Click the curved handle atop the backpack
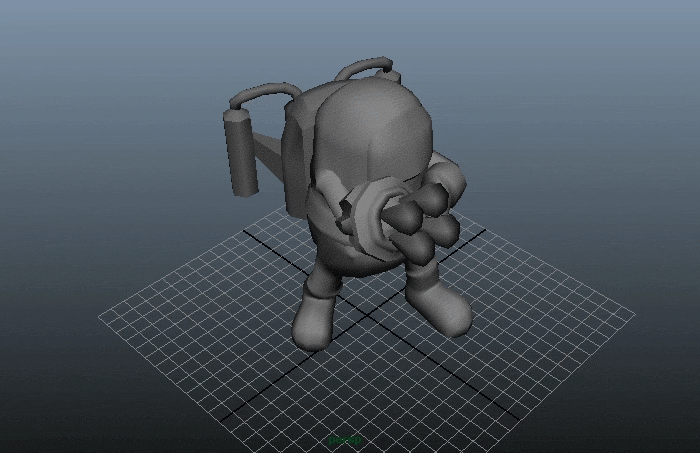 coord(368,68)
